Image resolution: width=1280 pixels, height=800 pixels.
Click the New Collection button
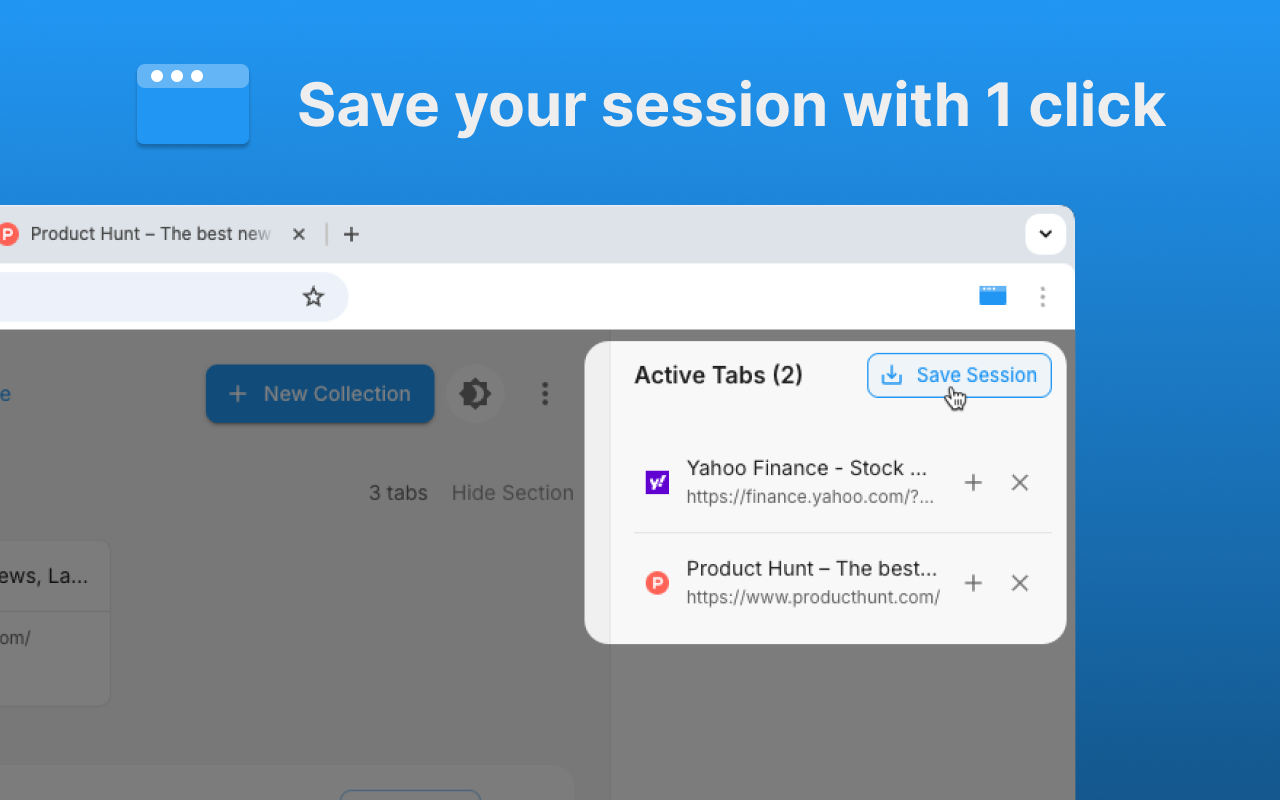coord(319,393)
